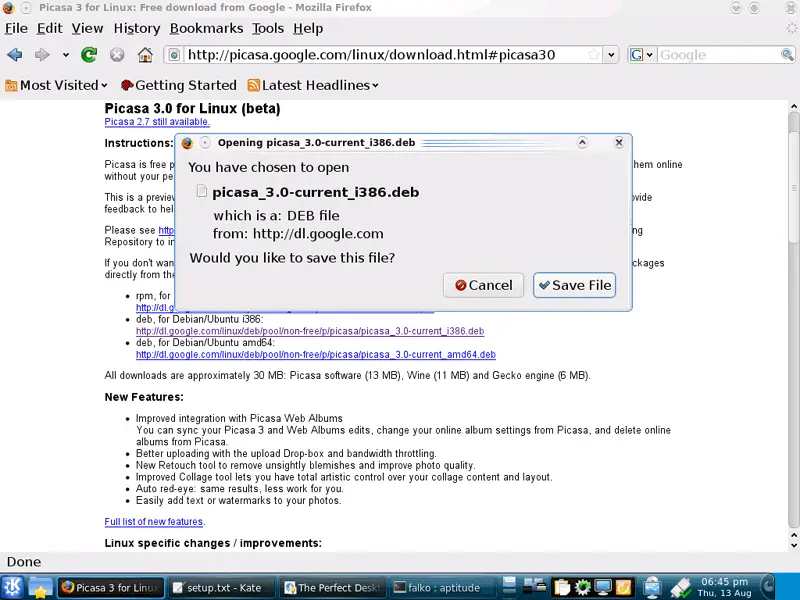Image resolution: width=800 pixels, height=600 pixels.
Task: Click the Stop loading icon
Action: coord(117,55)
